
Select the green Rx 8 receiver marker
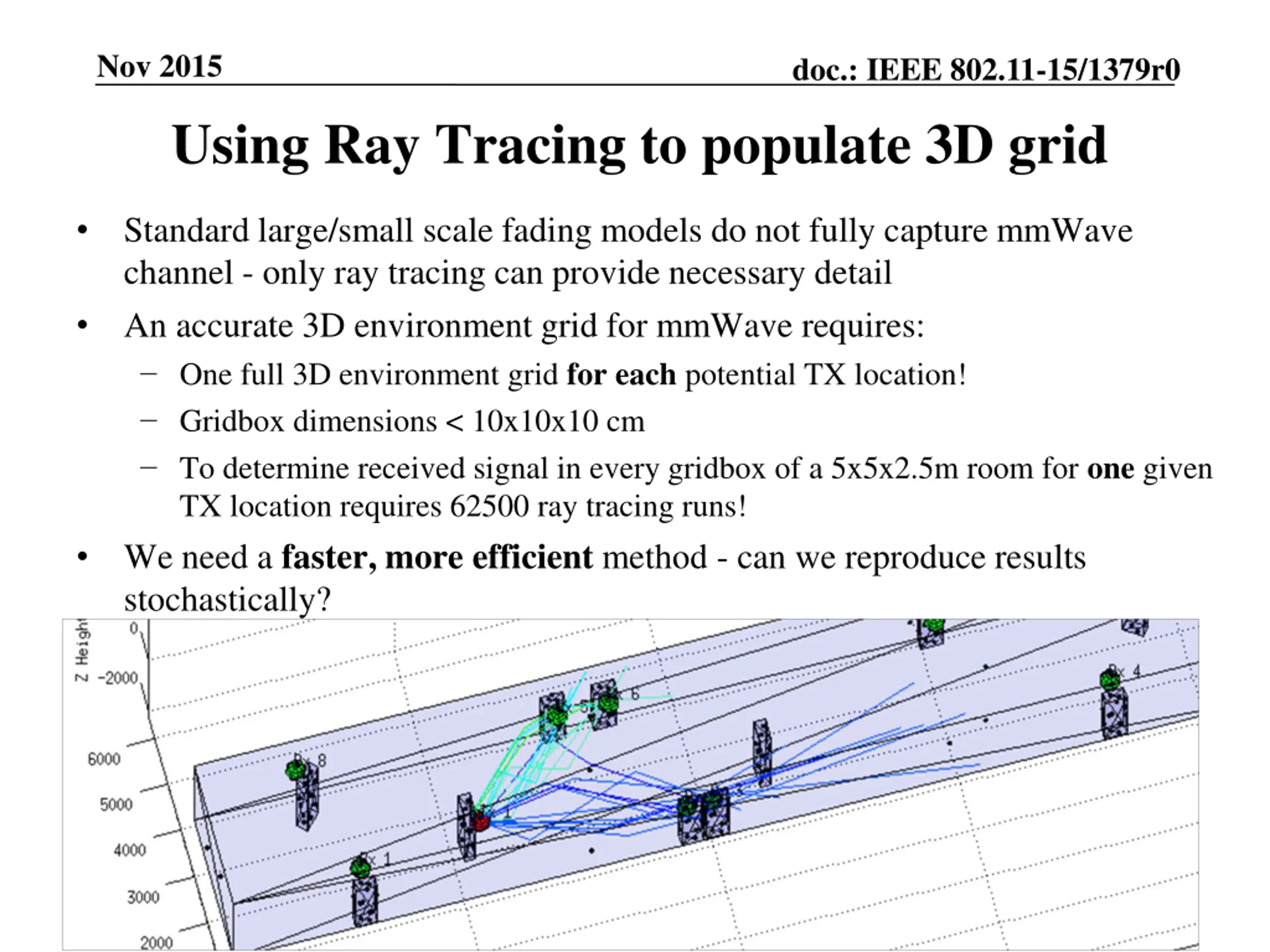(295, 770)
